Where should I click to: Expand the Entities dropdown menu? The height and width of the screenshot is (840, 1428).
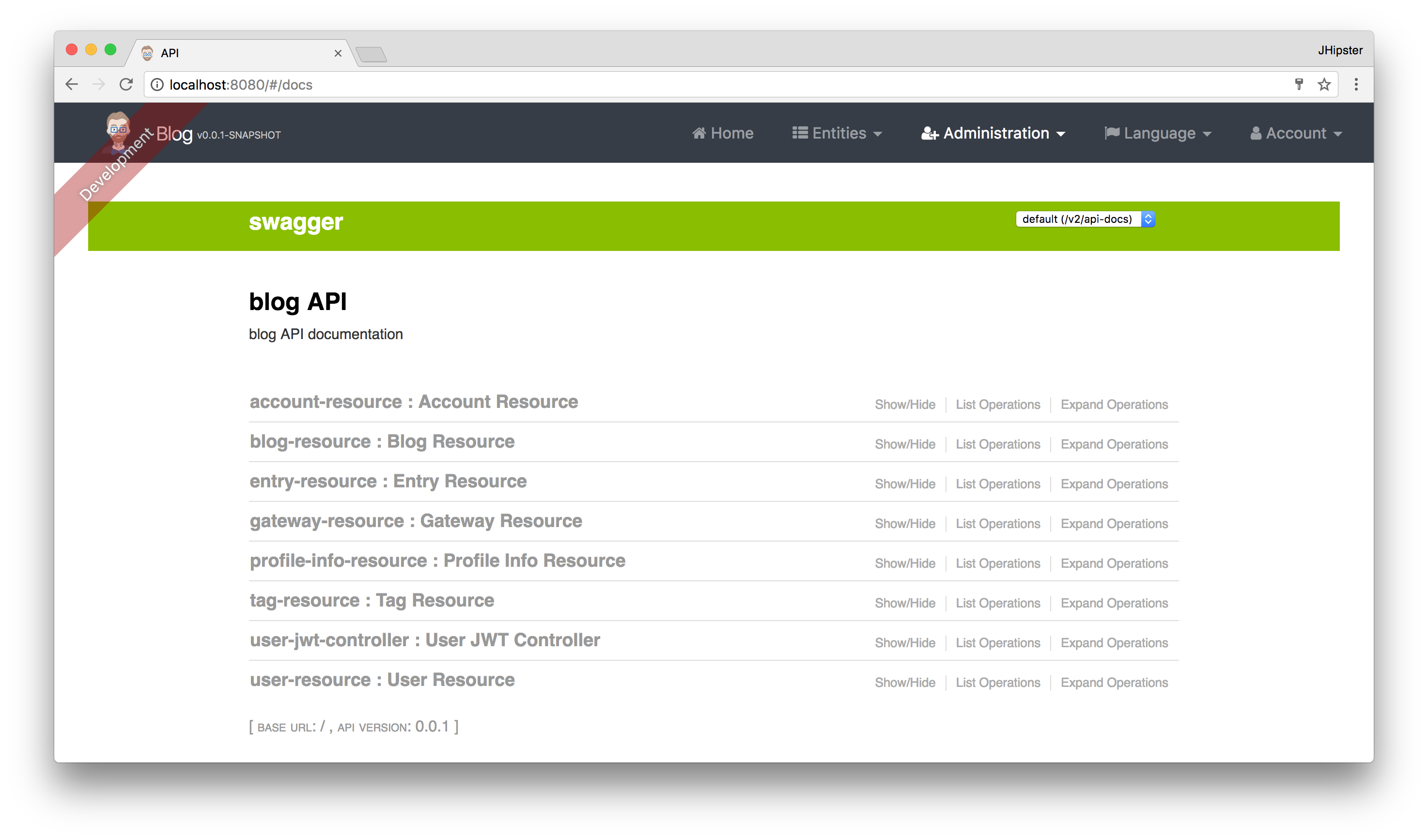[837, 133]
